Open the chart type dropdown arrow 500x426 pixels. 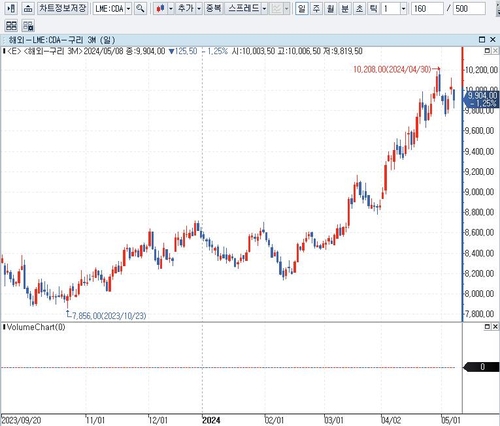pos(171,8)
